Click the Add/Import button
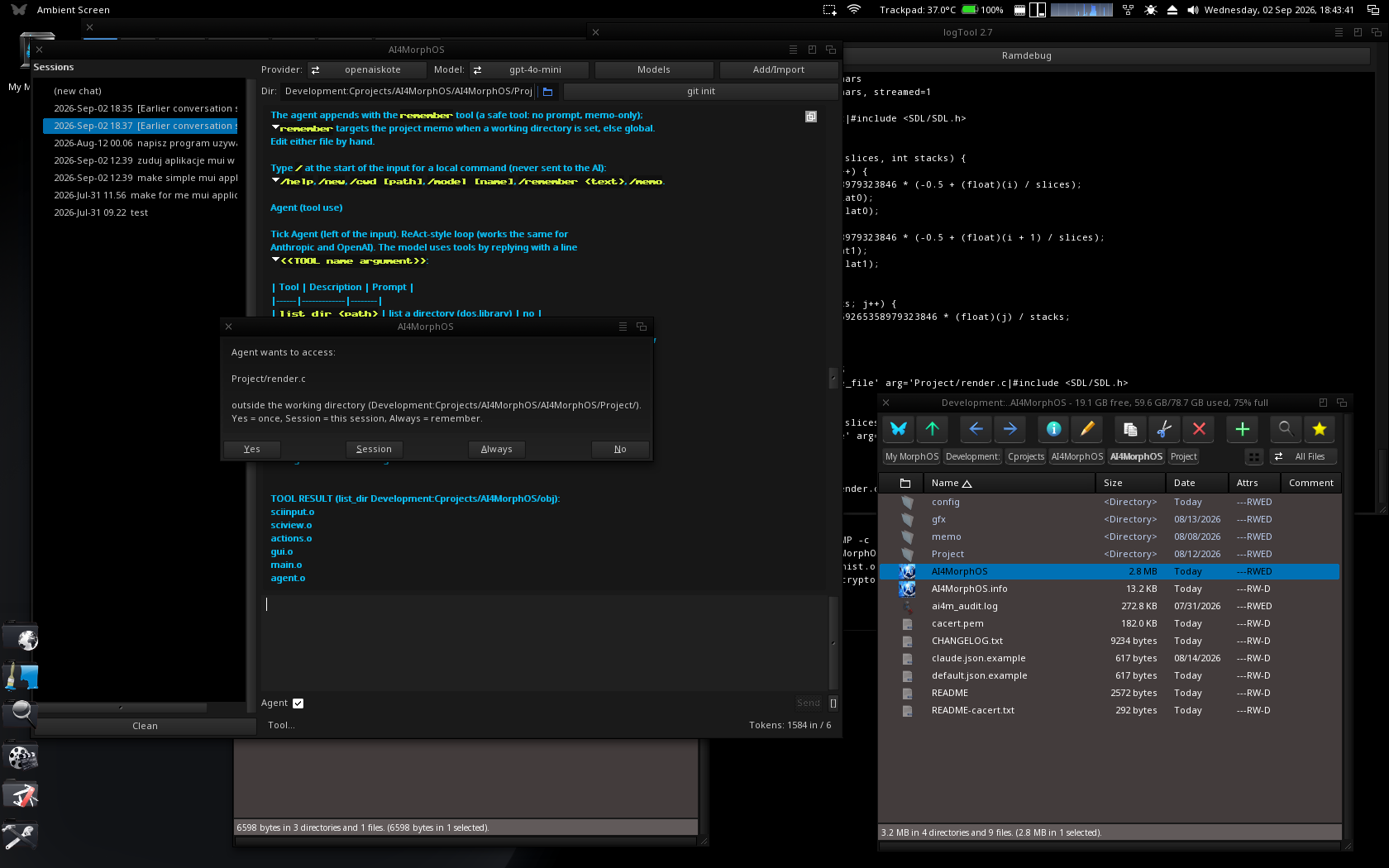 tap(779, 69)
